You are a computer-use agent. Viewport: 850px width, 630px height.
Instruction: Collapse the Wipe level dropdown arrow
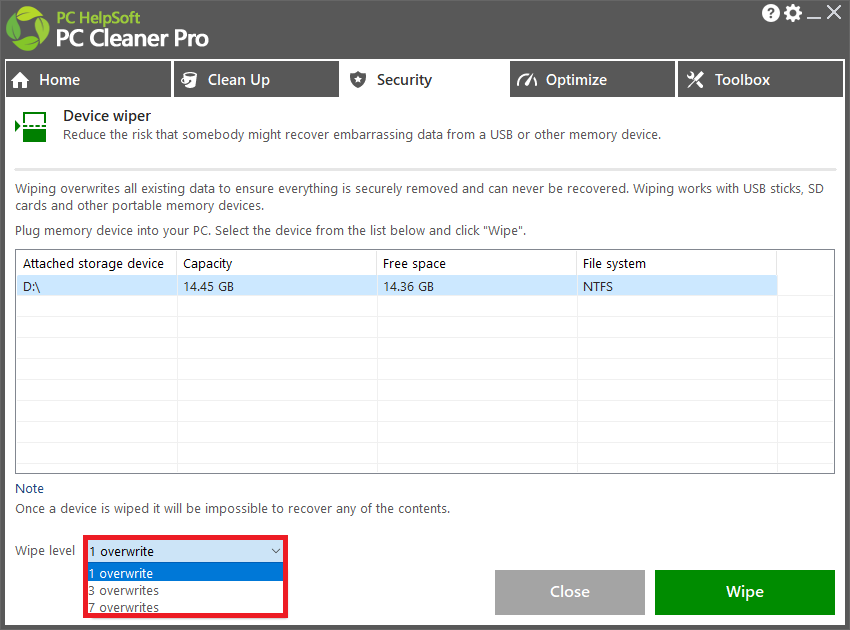275,551
